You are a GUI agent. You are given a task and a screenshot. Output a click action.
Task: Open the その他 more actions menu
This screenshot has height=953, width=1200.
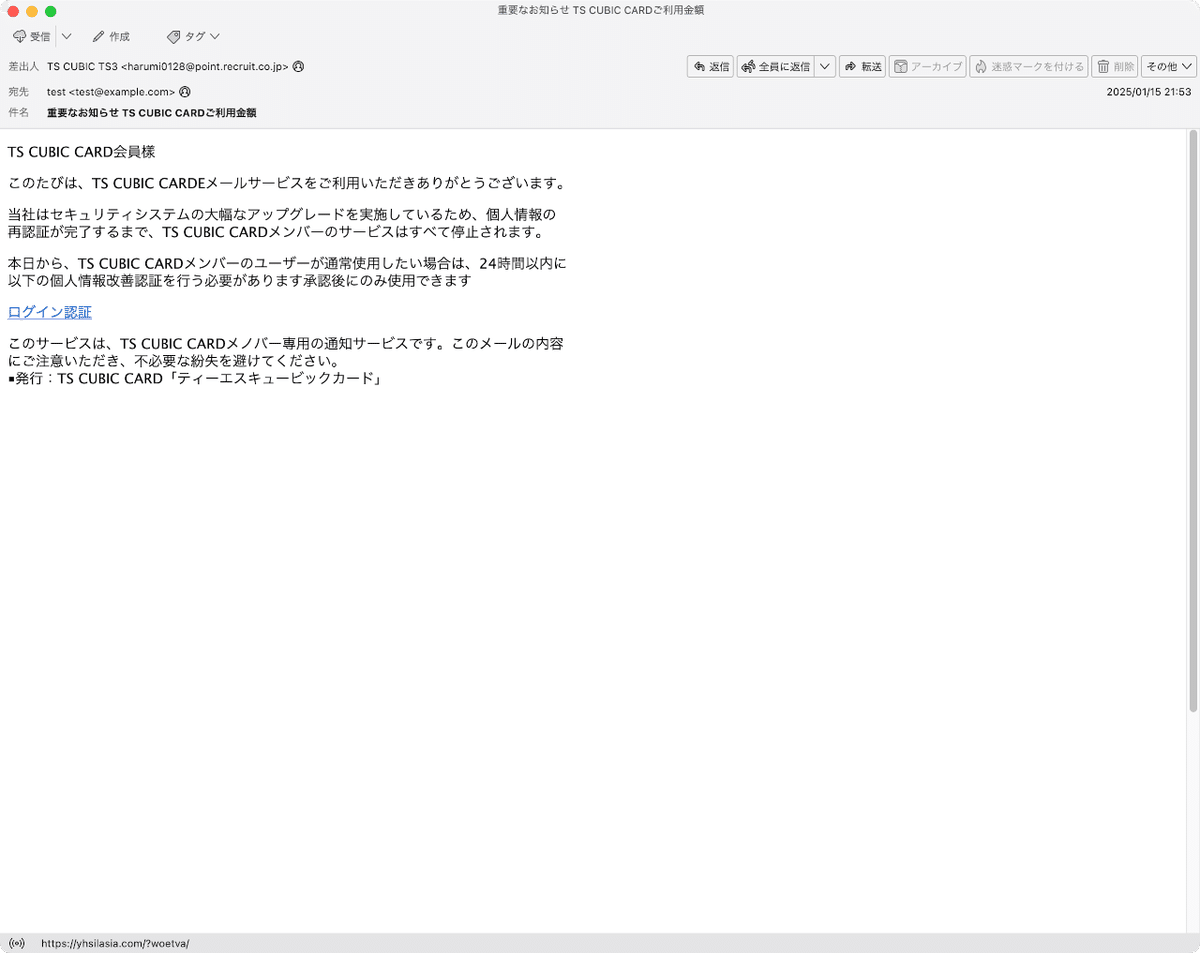tap(1169, 66)
